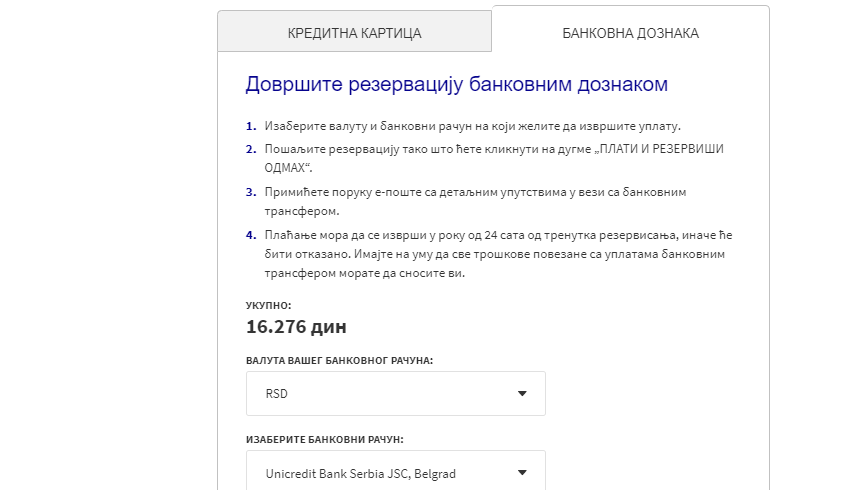Click step 4 text Плаћање мора да се изврши
865x490 pixels.
[498, 254]
